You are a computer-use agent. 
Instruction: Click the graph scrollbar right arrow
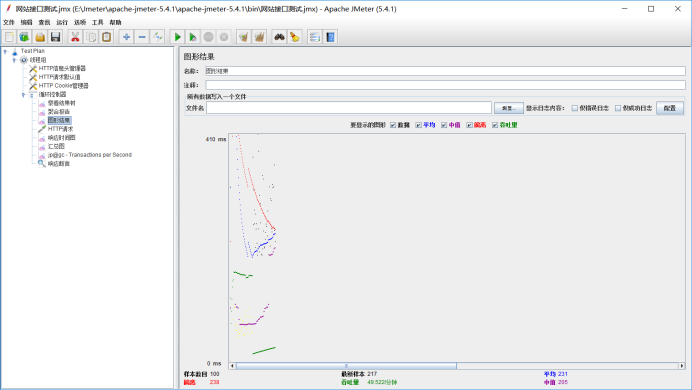click(x=682, y=366)
